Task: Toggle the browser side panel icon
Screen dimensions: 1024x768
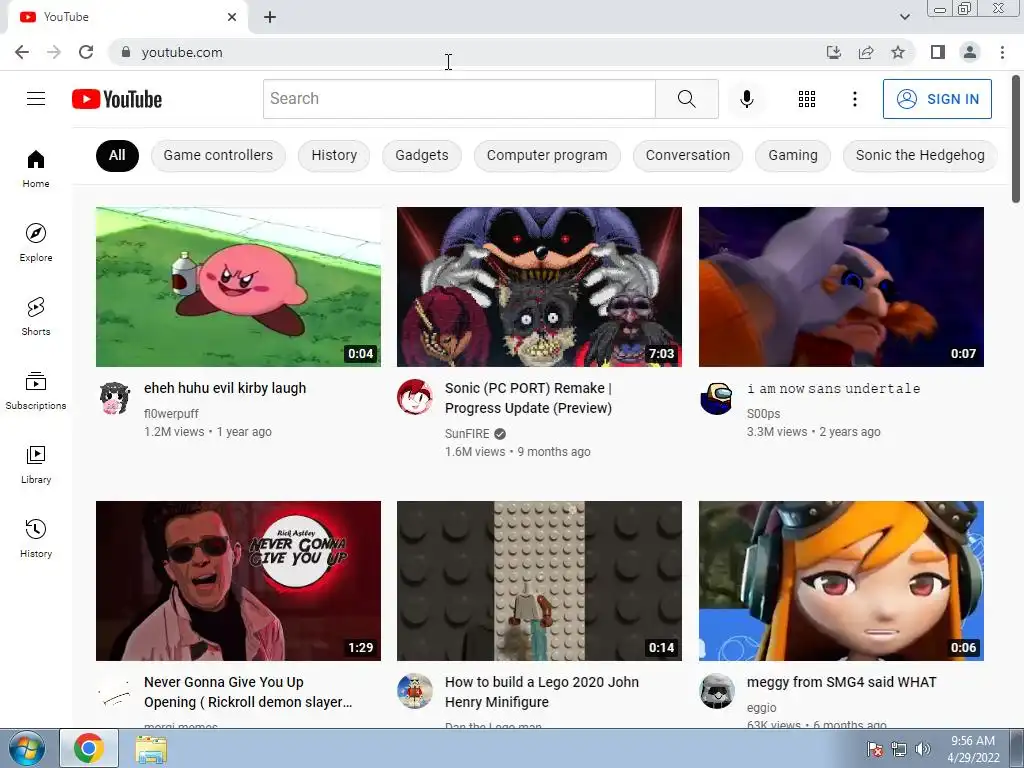Action: point(938,52)
